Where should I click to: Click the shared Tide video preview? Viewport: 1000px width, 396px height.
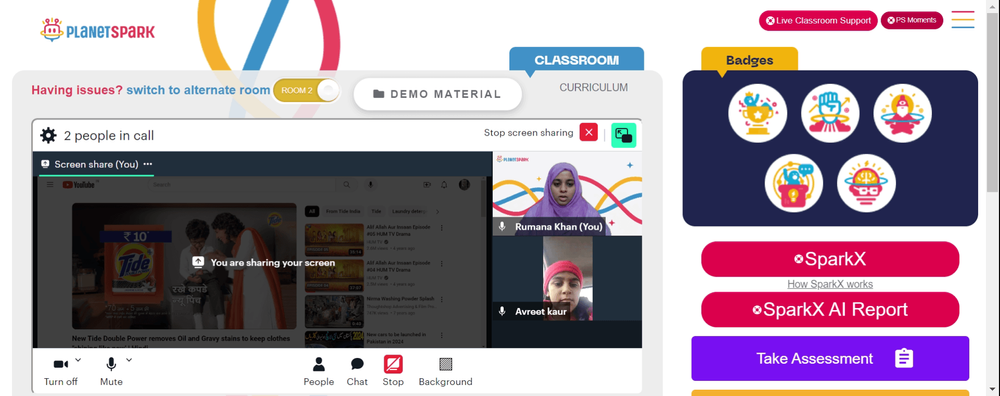pyautogui.click(x=184, y=266)
